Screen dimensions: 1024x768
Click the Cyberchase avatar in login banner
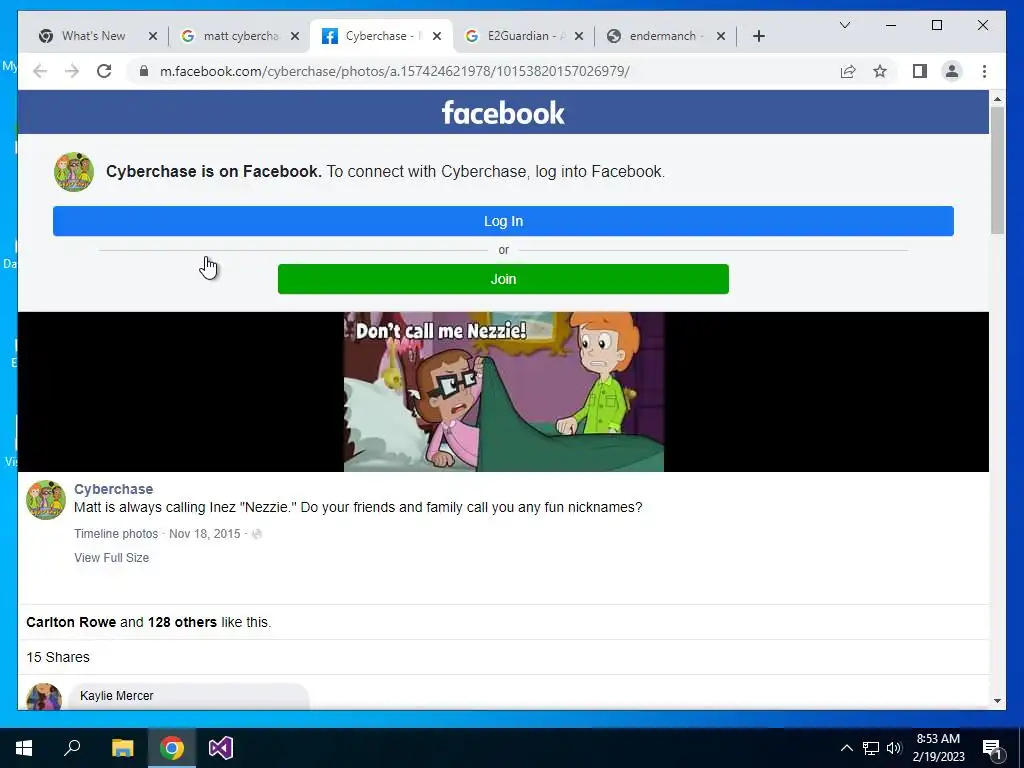coord(74,172)
